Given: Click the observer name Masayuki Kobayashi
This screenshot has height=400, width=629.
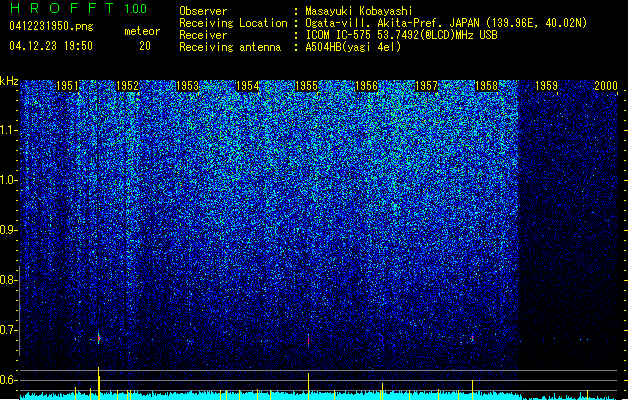Looking at the screenshot, I should point(359,11).
